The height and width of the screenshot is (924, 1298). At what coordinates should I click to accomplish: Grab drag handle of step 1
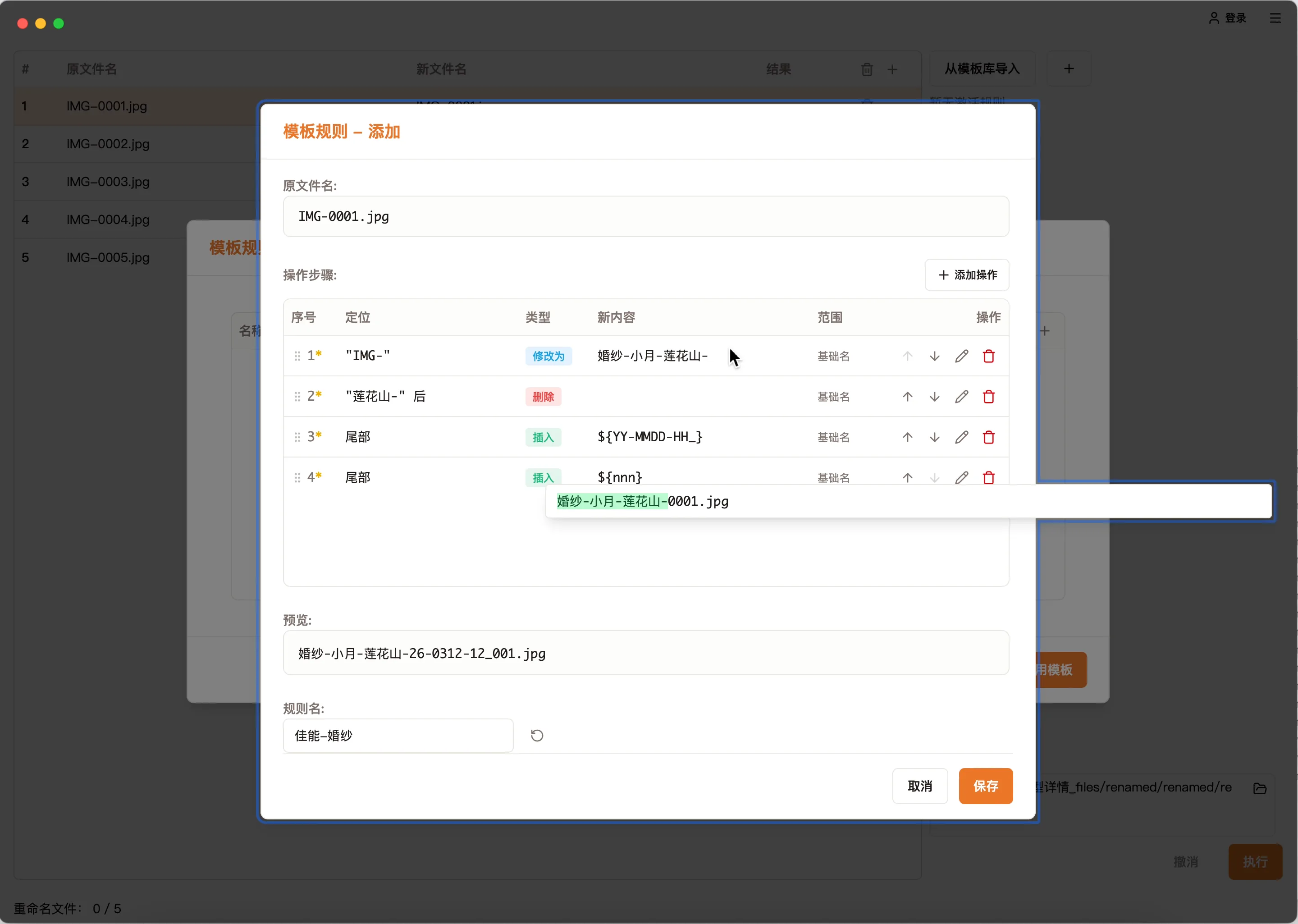[x=297, y=356]
